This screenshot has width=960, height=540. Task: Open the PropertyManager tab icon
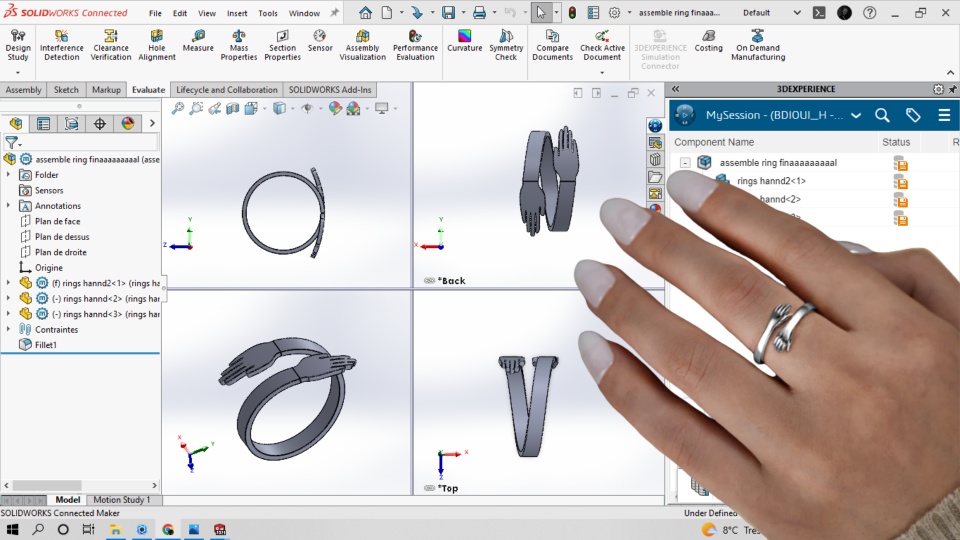point(43,124)
